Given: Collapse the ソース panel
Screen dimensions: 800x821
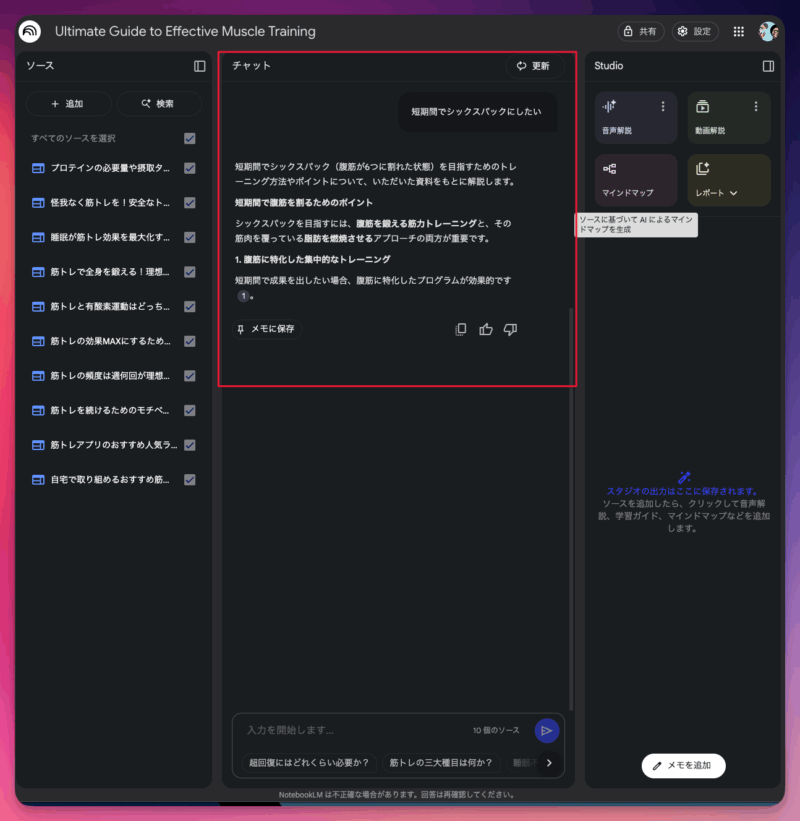Looking at the screenshot, I should pyautogui.click(x=199, y=66).
